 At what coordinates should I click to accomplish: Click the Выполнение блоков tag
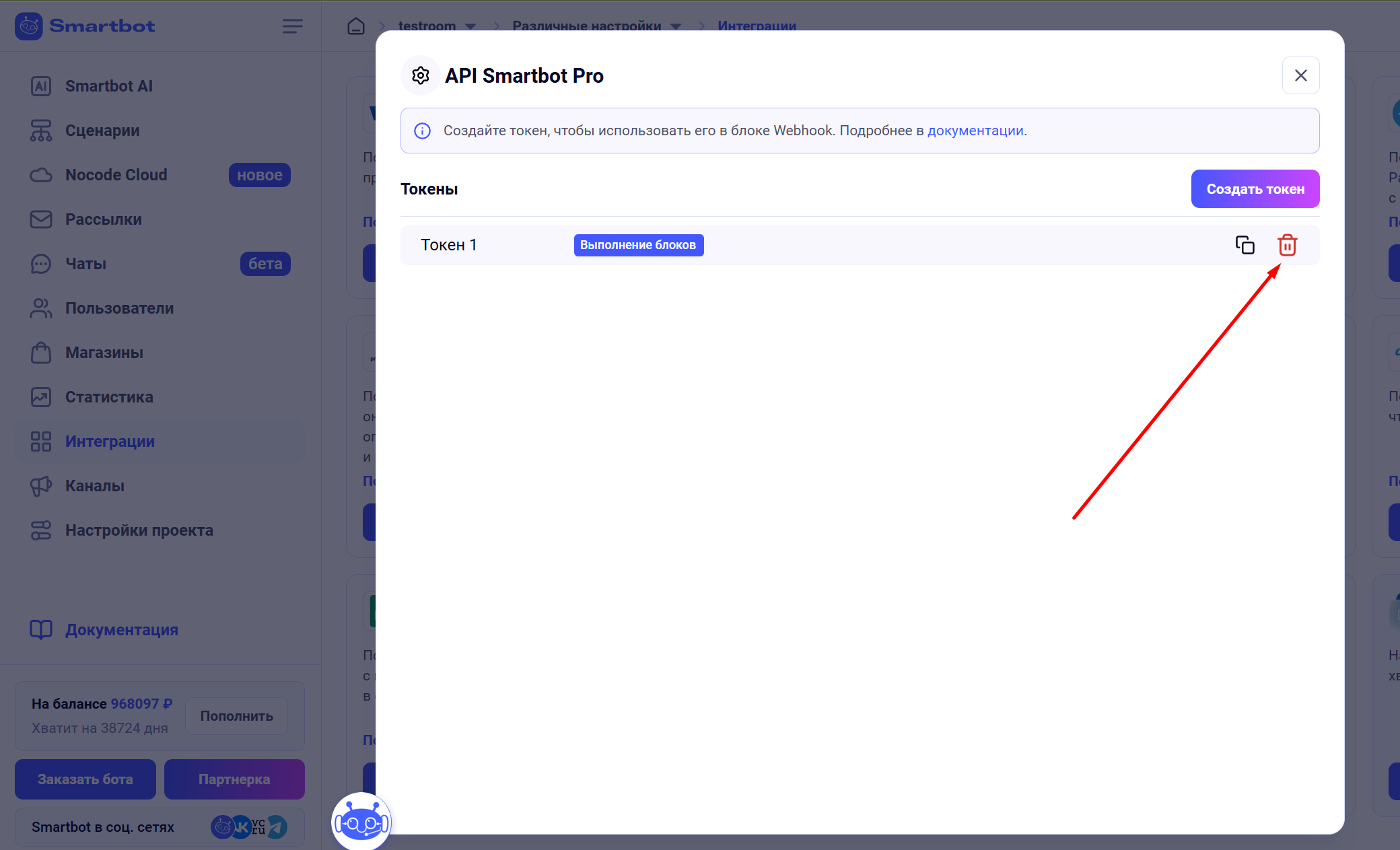coord(638,245)
